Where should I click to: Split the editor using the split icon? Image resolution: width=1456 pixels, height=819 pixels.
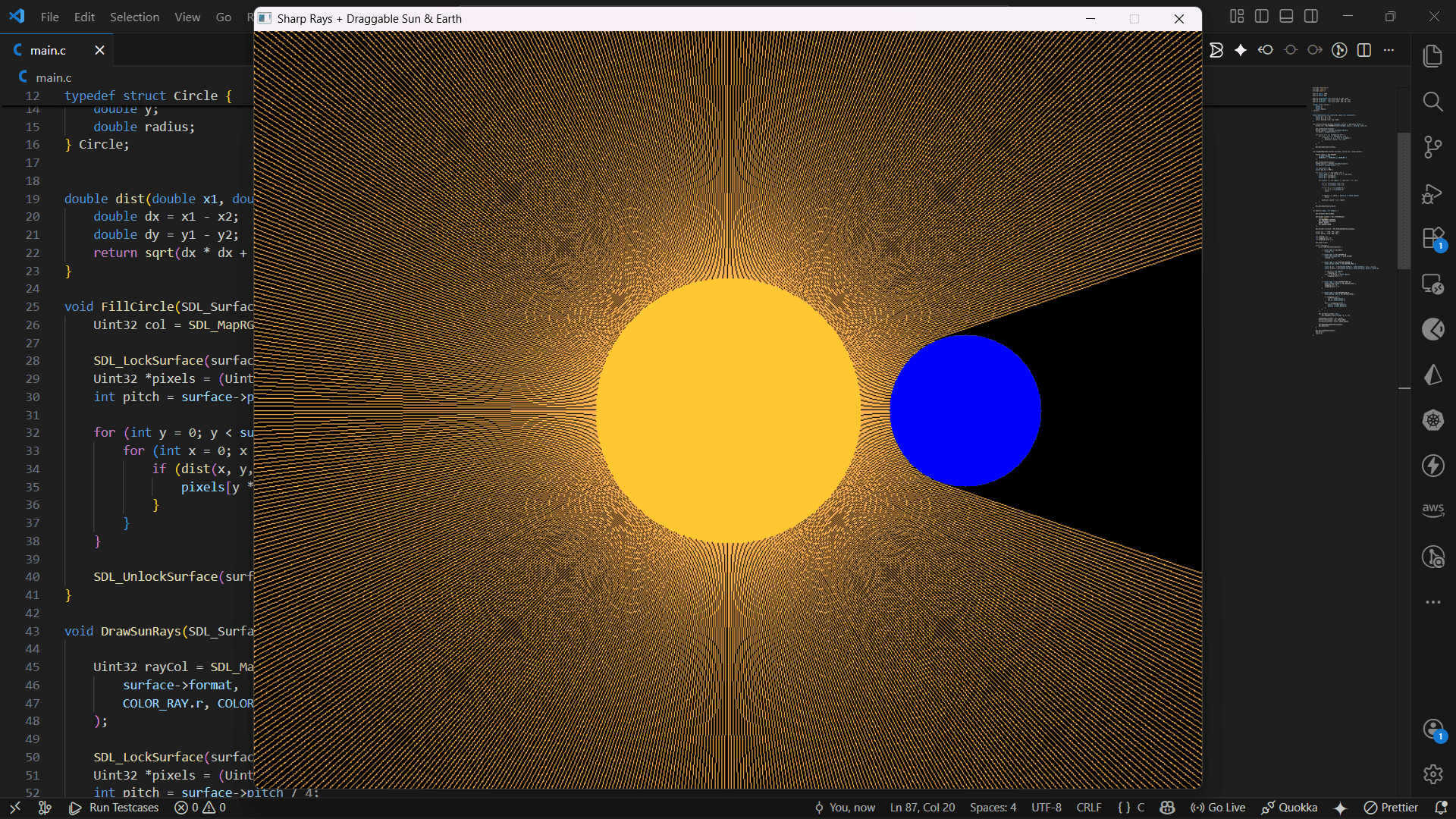tap(1364, 50)
